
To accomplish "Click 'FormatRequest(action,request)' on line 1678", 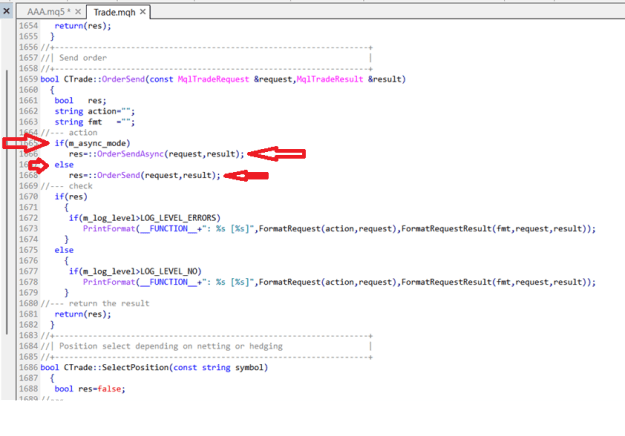I will 328,282.
